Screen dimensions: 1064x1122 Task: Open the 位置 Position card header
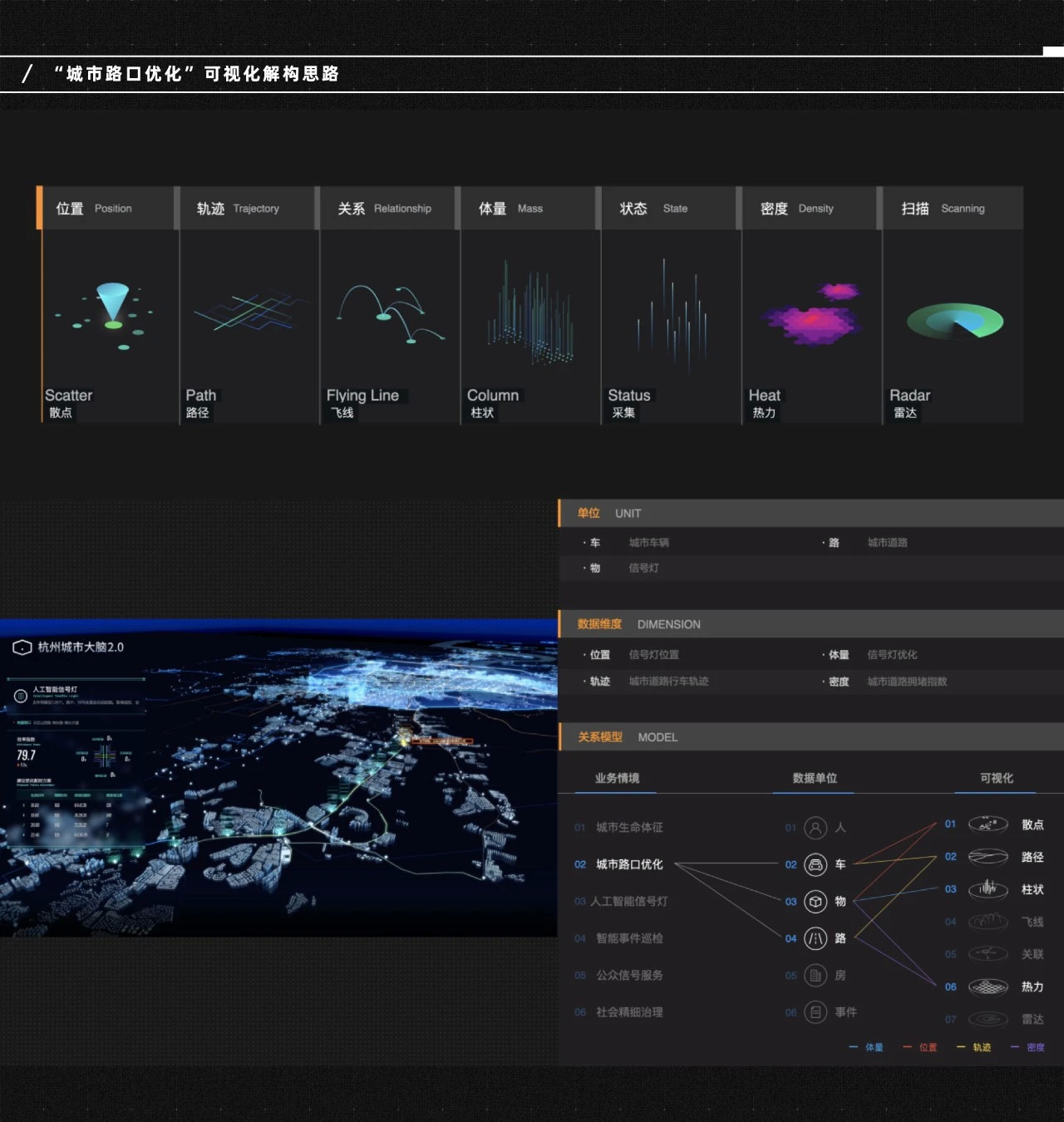point(106,209)
